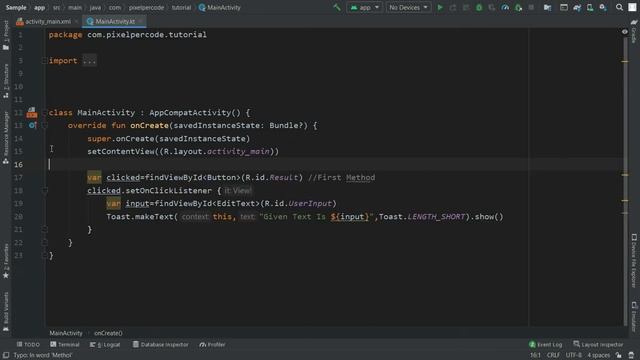
Task: Click the user account icon at top right
Action: coord(632,7)
